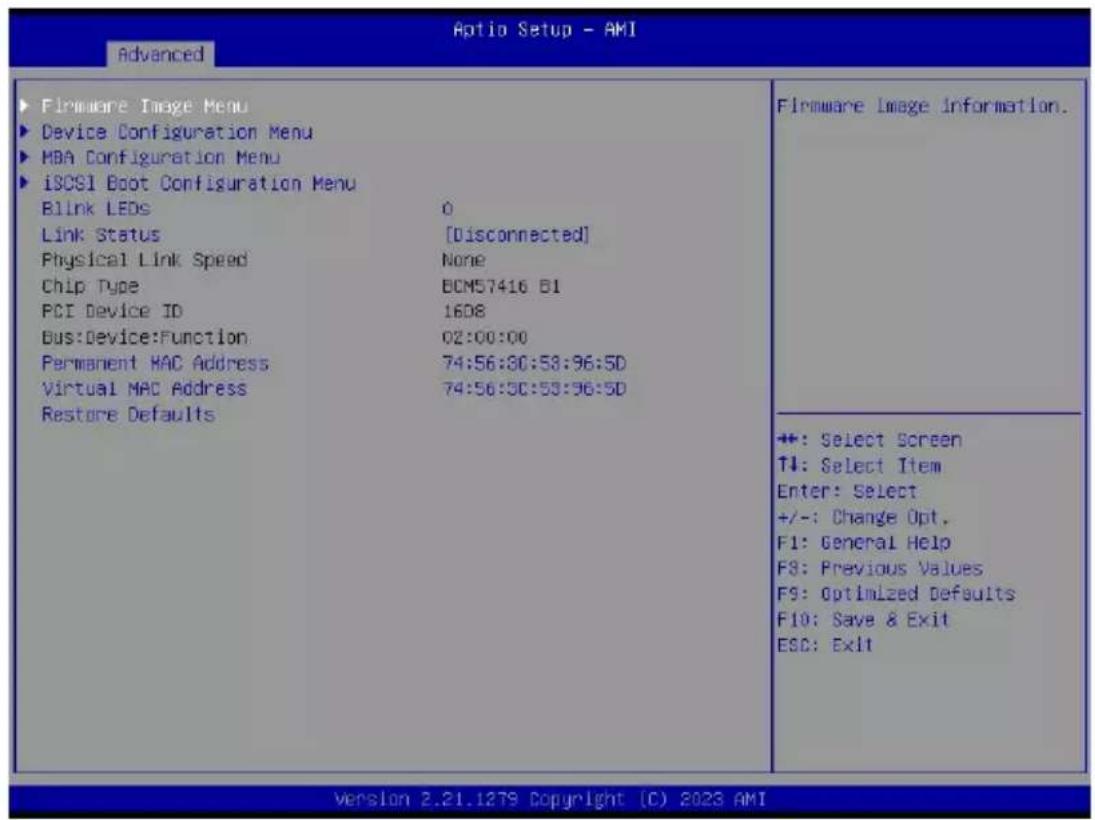The image size is (1095, 820).
Task: Click the PCI Device ID label
Action: coord(112,311)
